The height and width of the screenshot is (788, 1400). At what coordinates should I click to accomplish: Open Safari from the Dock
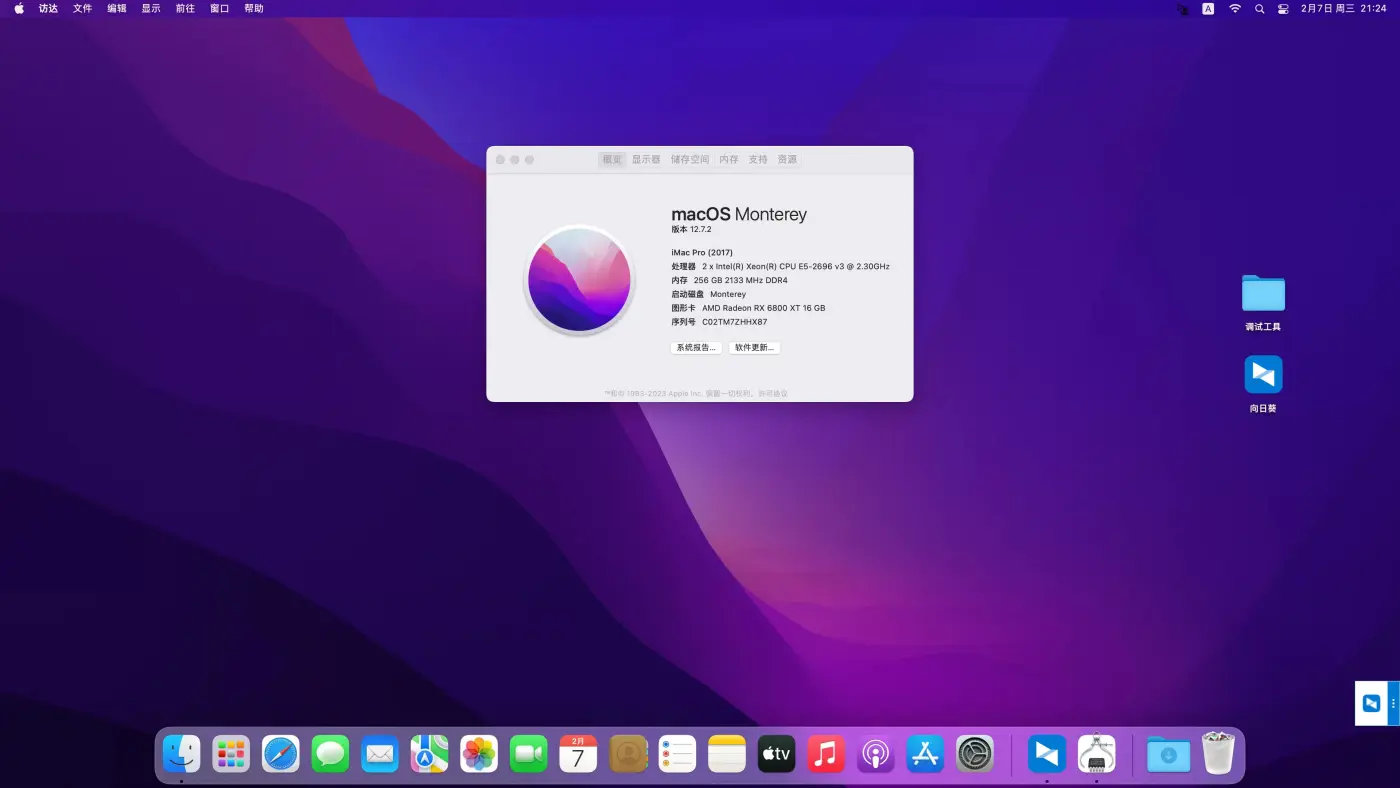[x=281, y=754]
